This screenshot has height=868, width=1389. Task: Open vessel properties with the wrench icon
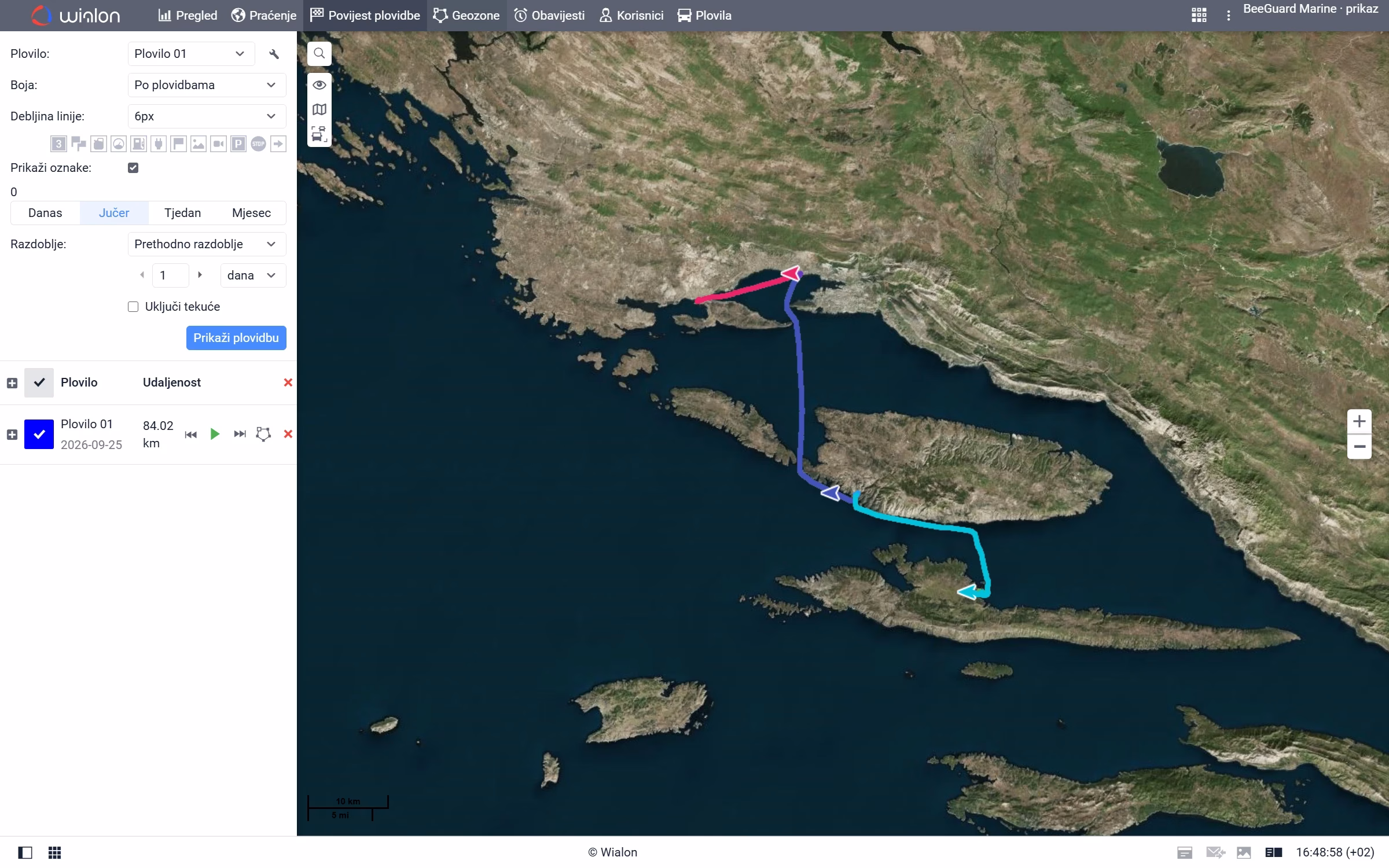click(274, 54)
